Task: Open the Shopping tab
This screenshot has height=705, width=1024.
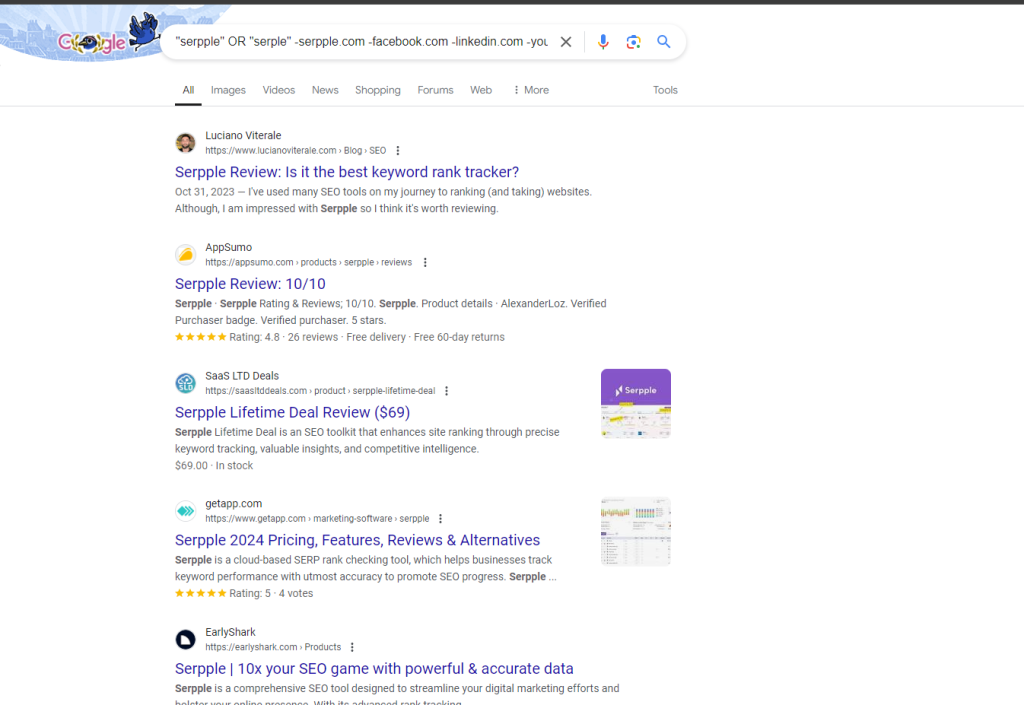Action: point(377,90)
